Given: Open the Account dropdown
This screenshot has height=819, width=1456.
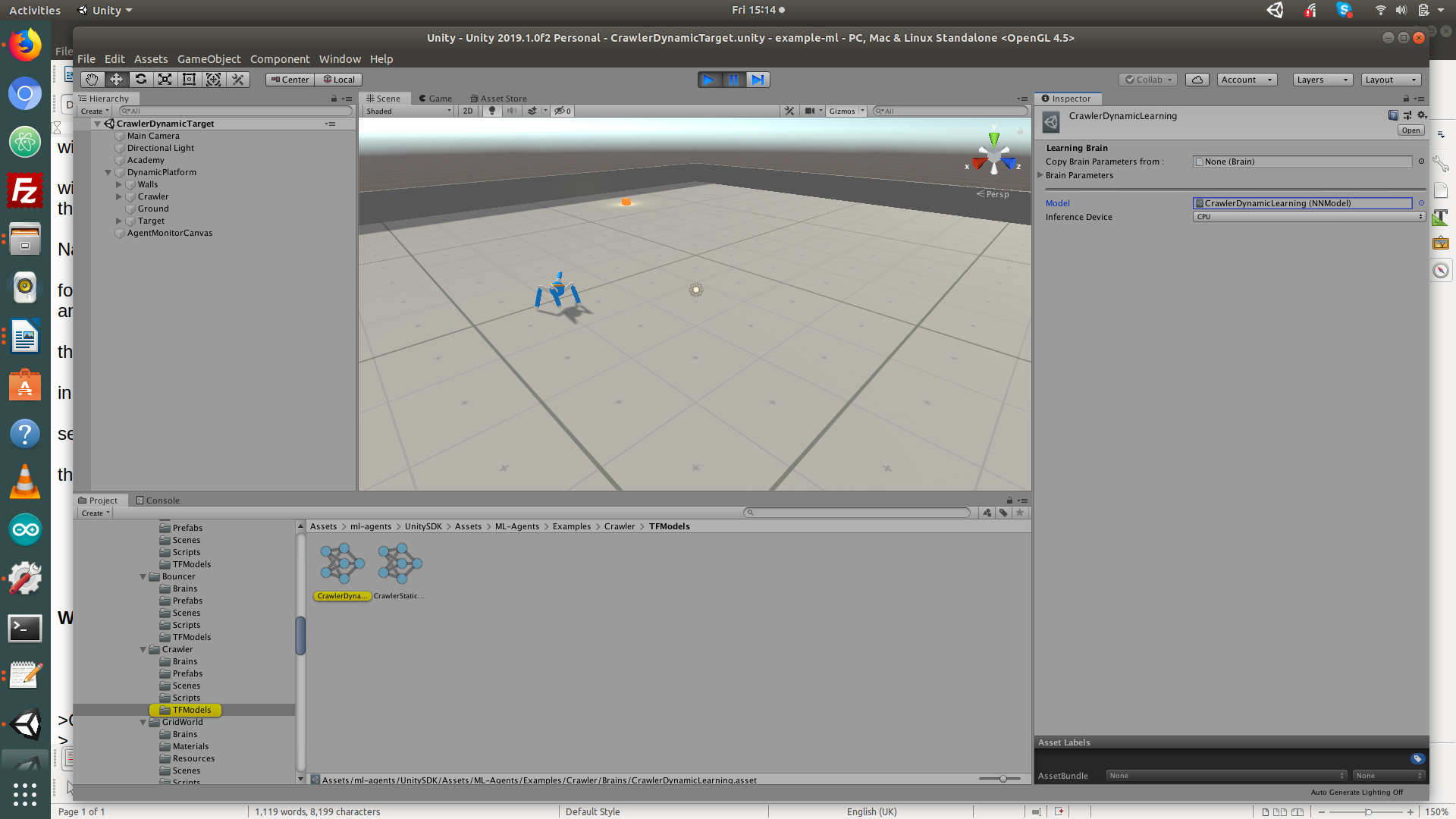Looking at the screenshot, I should [1247, 80].
